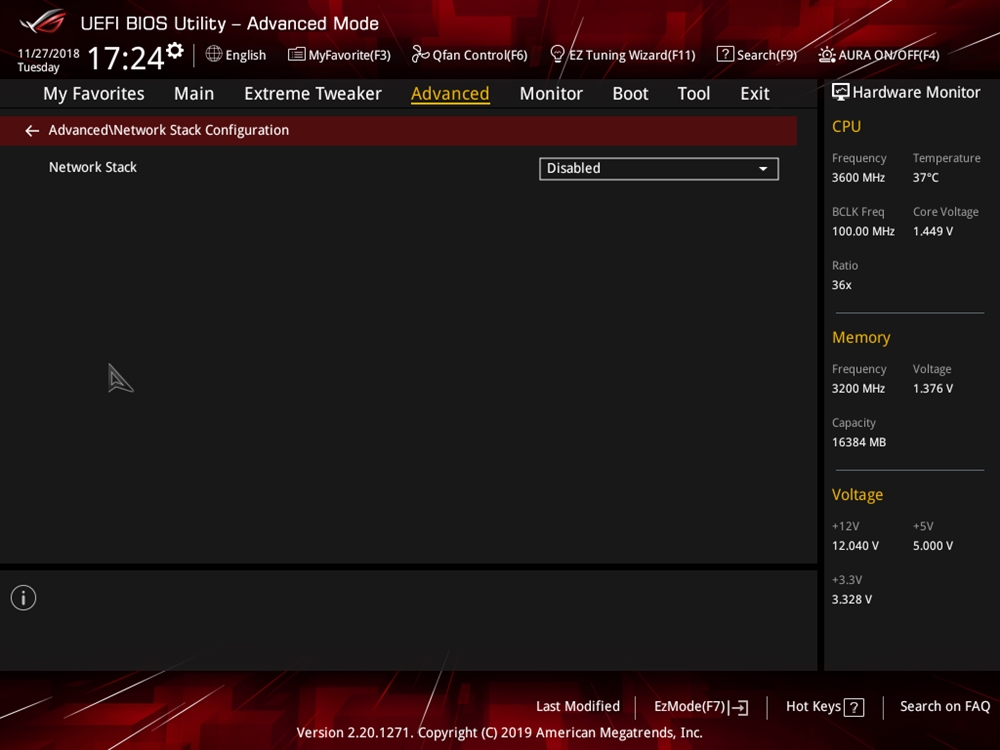Click the Search on FAQ link
The width and height of the screenshot is (1000, 750).
pyautogui.click(x=944, y=707)
